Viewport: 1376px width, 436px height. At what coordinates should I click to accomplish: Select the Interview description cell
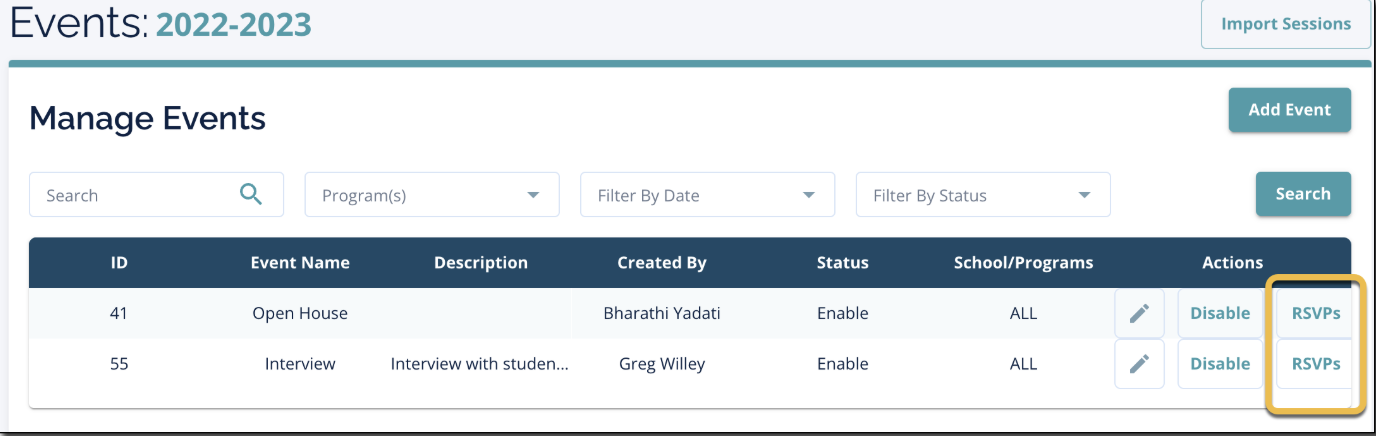[x=480, y=364]
